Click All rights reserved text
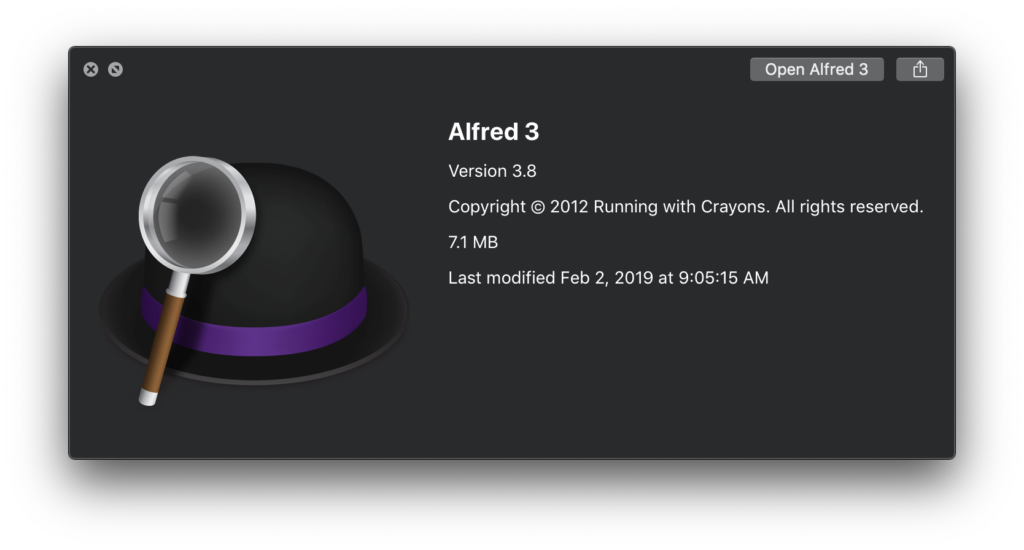 pos(849,207)
